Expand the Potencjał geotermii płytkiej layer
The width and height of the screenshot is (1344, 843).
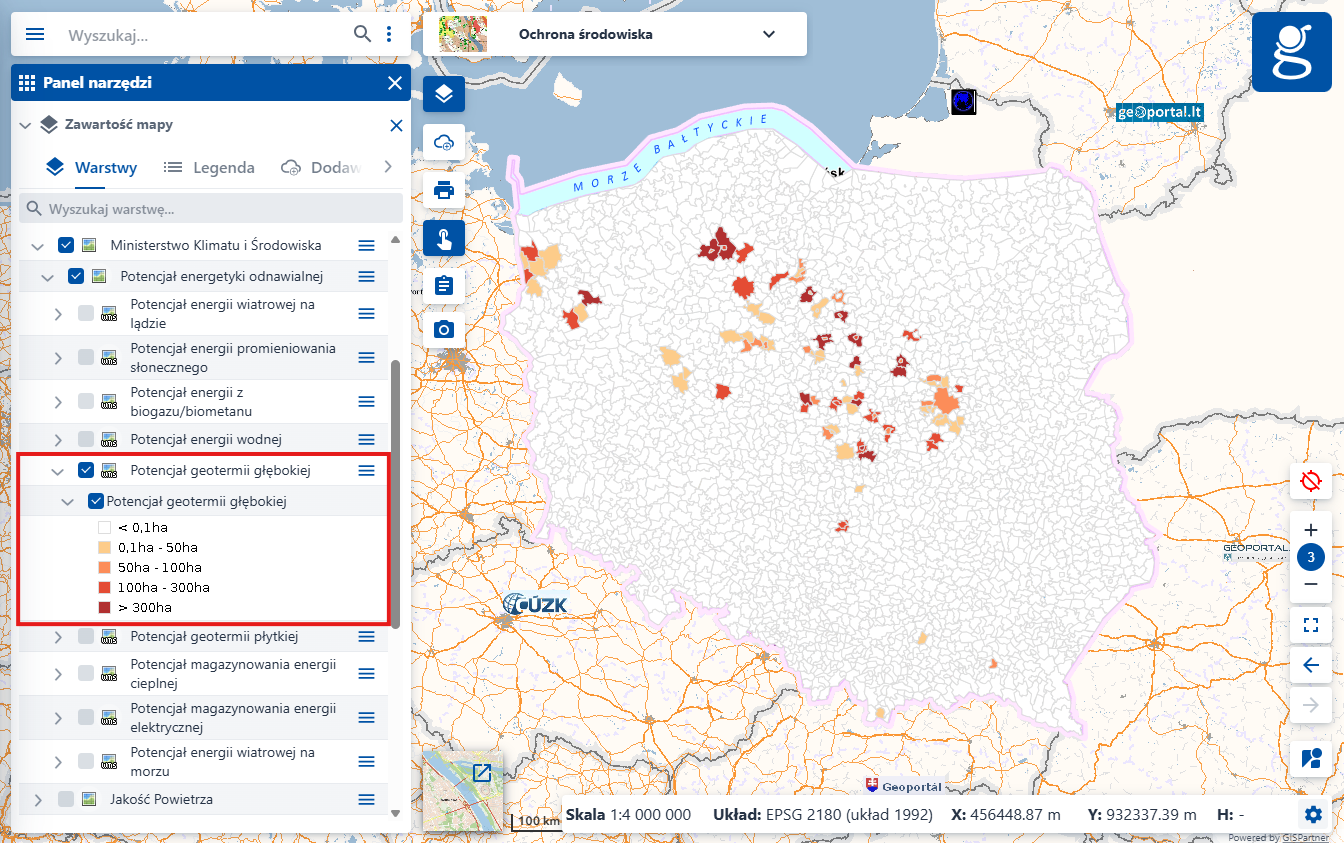click(57, 636)
